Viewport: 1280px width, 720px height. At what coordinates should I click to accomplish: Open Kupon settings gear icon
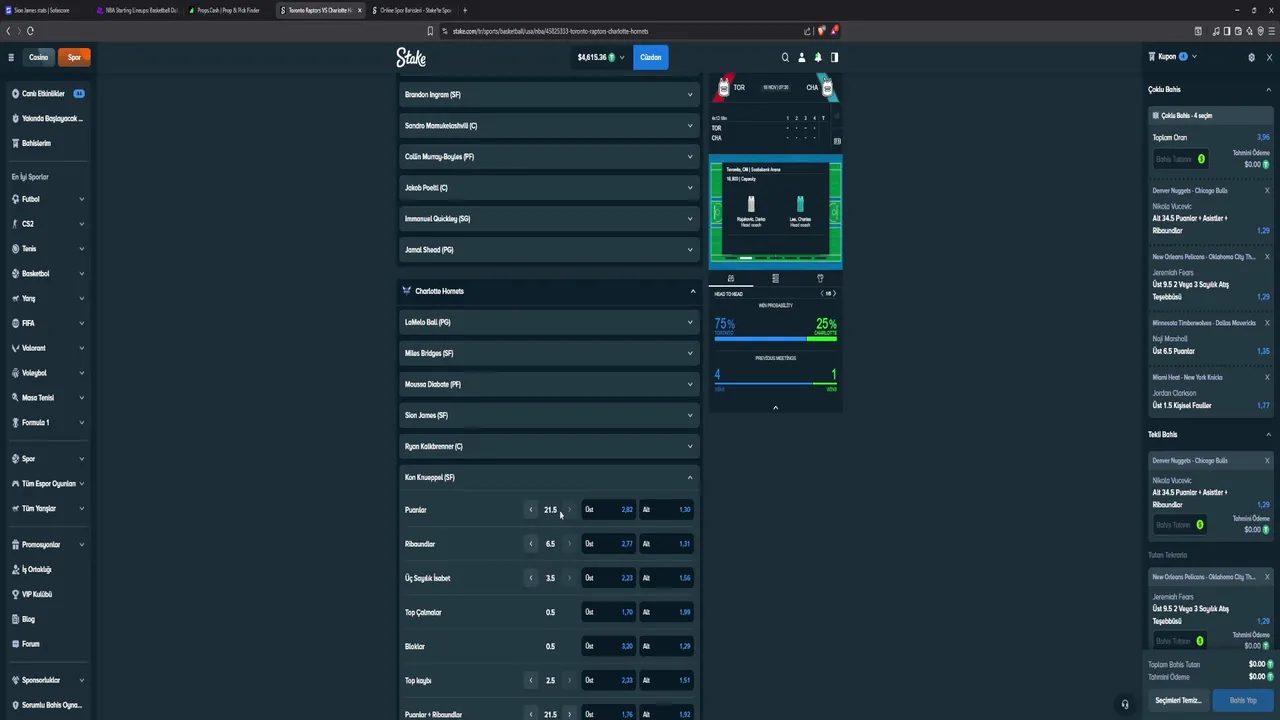pyautogui.click(x=1251, y=57)
